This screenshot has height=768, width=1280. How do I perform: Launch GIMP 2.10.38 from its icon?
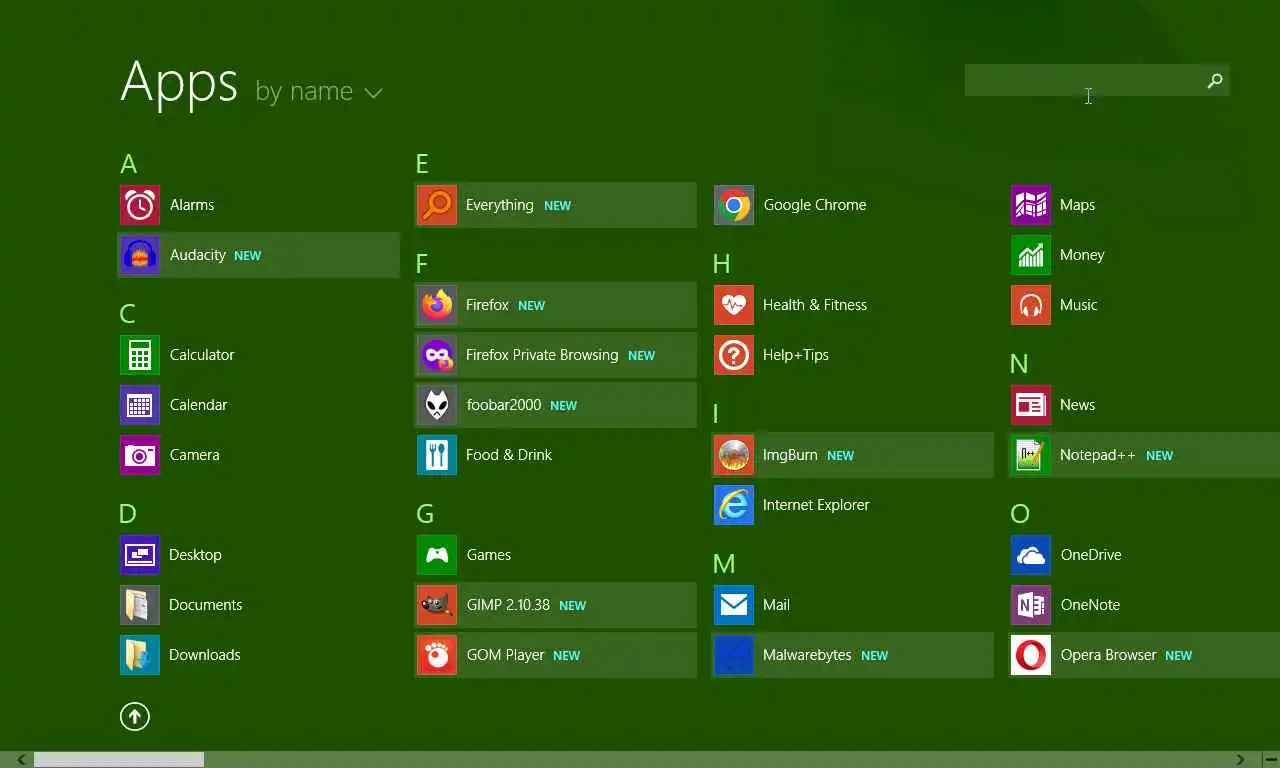437,605
